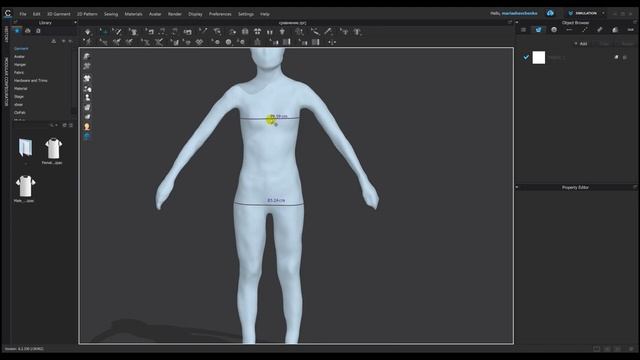Select the highlighted Select/Move tool
Screen dimensions: 640x360
coord(103,31)
